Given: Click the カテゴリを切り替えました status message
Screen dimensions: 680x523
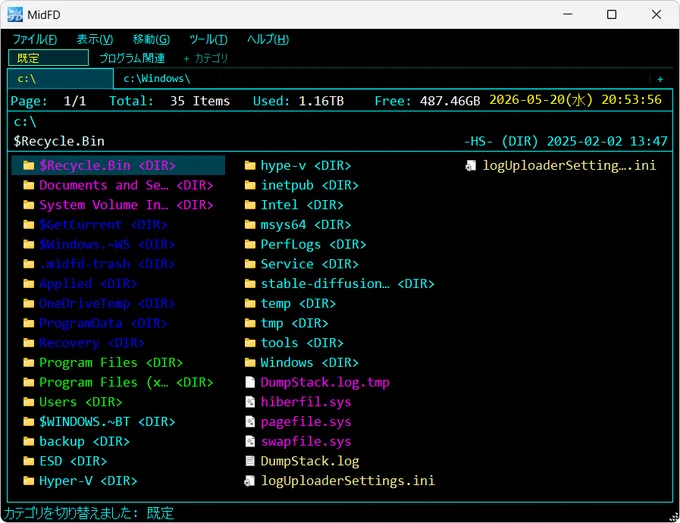Looking at the screenshot, I should [89, 513].
